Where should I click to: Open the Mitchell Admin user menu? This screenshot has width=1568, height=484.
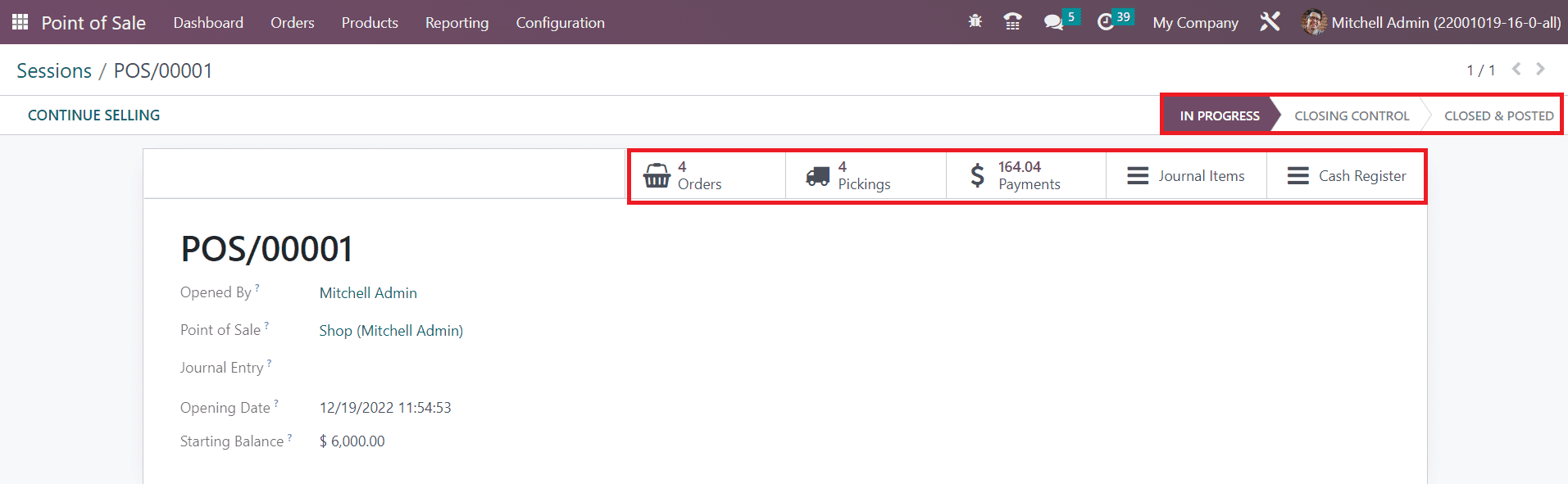point(1431,22)
